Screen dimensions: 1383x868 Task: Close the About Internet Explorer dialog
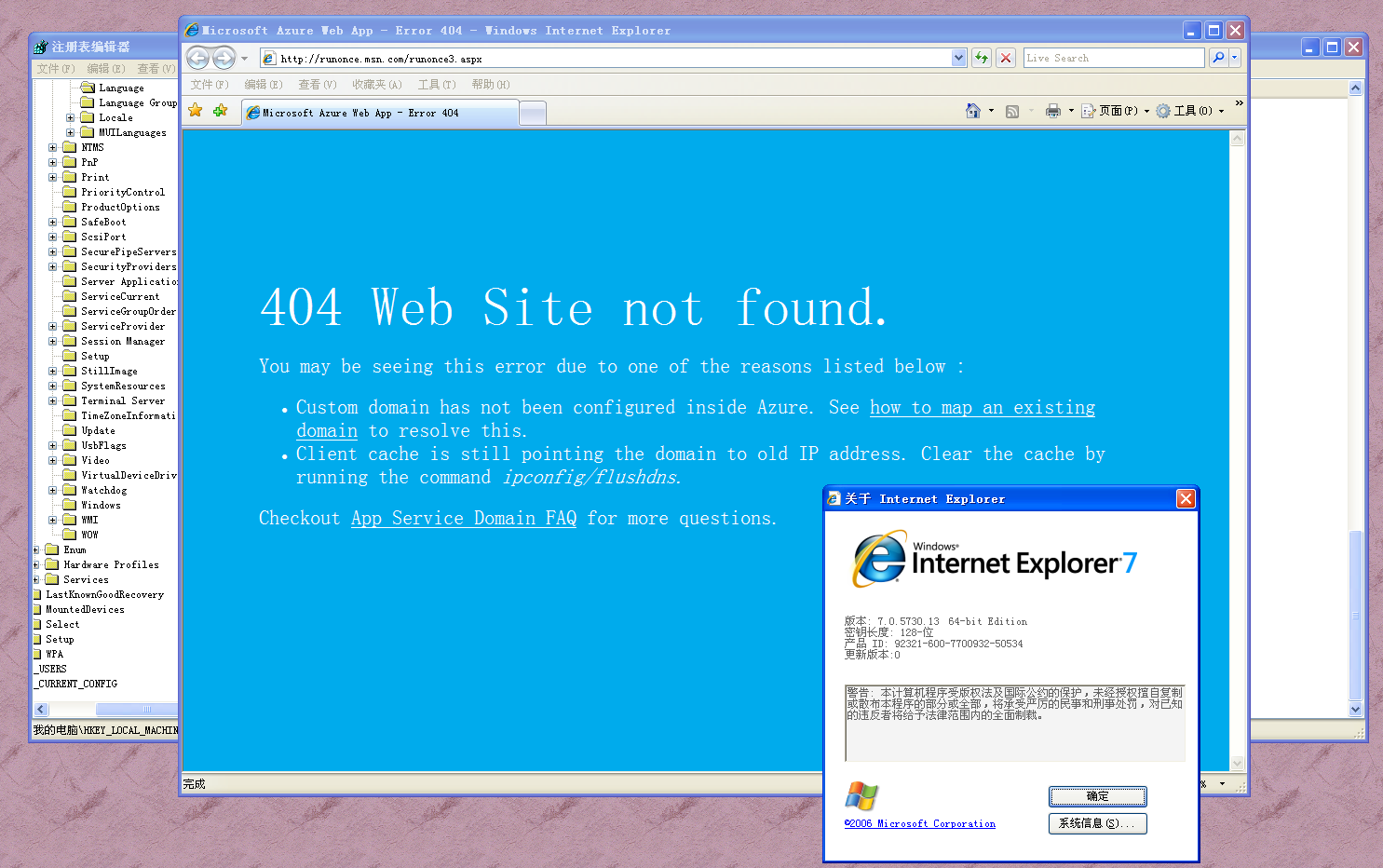1186,499
